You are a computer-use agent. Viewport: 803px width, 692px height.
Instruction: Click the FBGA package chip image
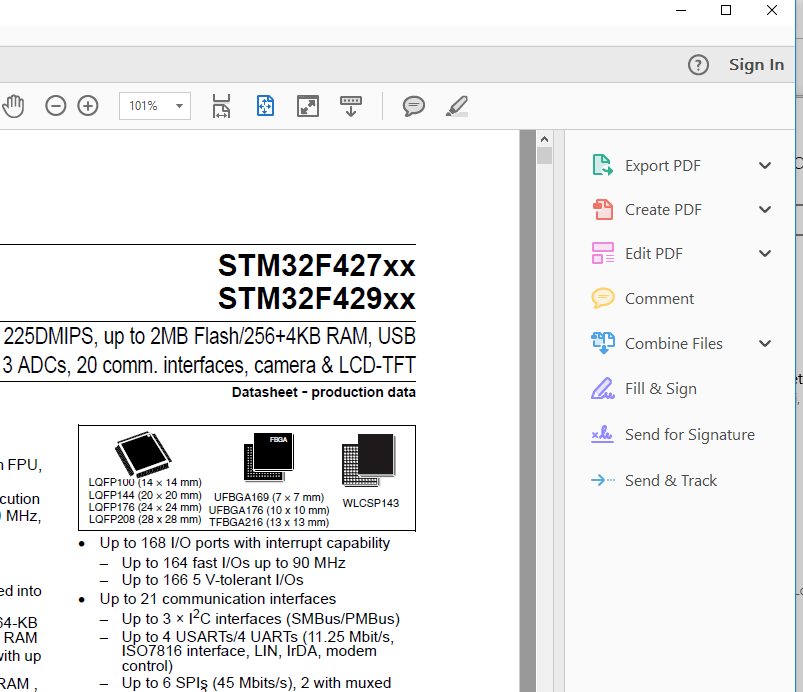(x=269, y=457)
